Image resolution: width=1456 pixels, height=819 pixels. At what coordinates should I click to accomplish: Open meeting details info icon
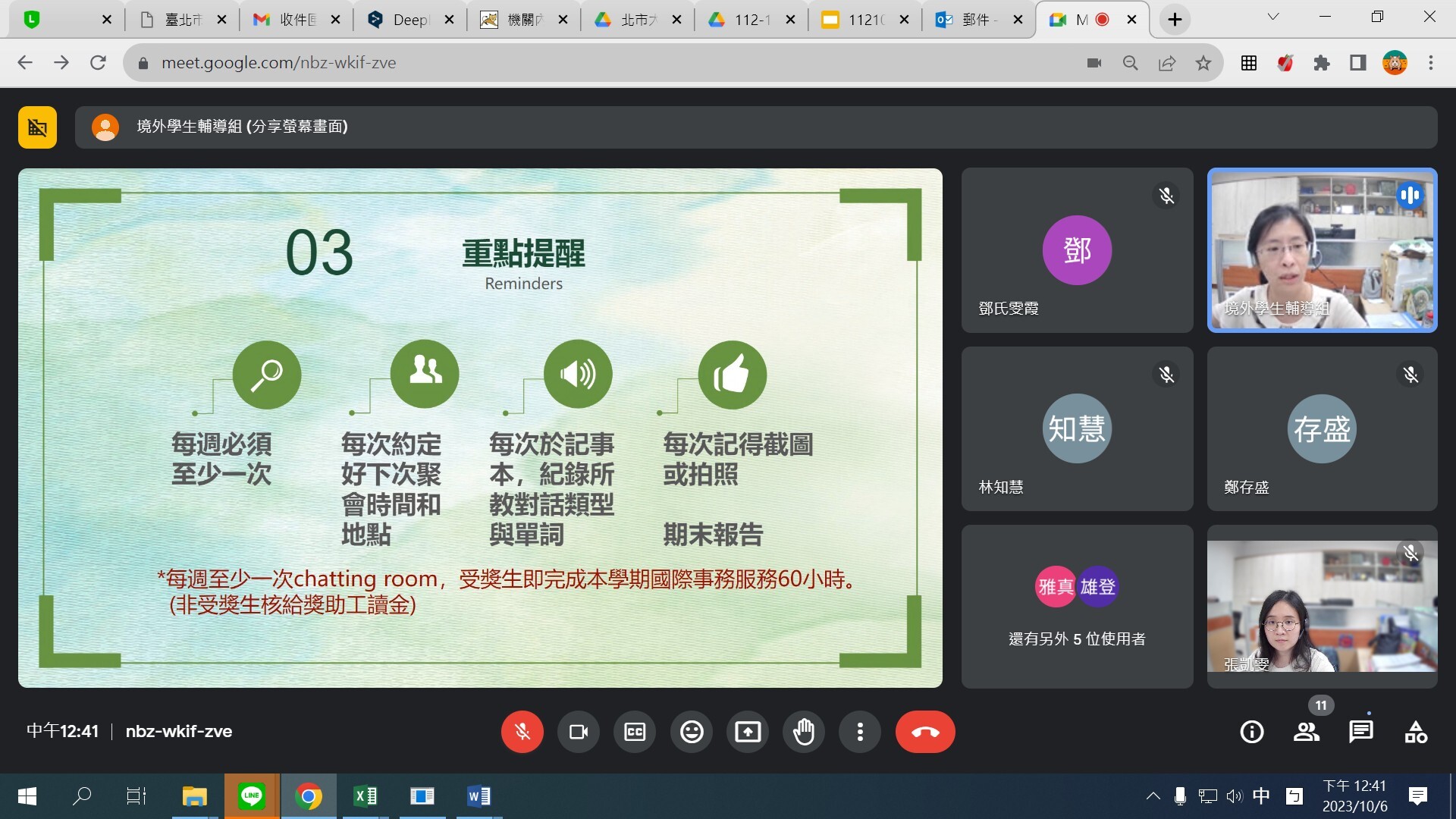tap(1252, 732)
